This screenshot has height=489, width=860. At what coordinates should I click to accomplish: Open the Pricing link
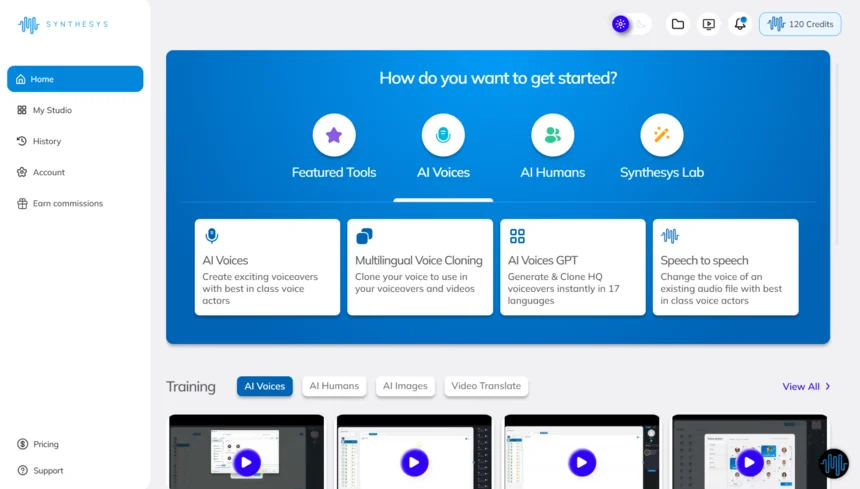[38, 444]
